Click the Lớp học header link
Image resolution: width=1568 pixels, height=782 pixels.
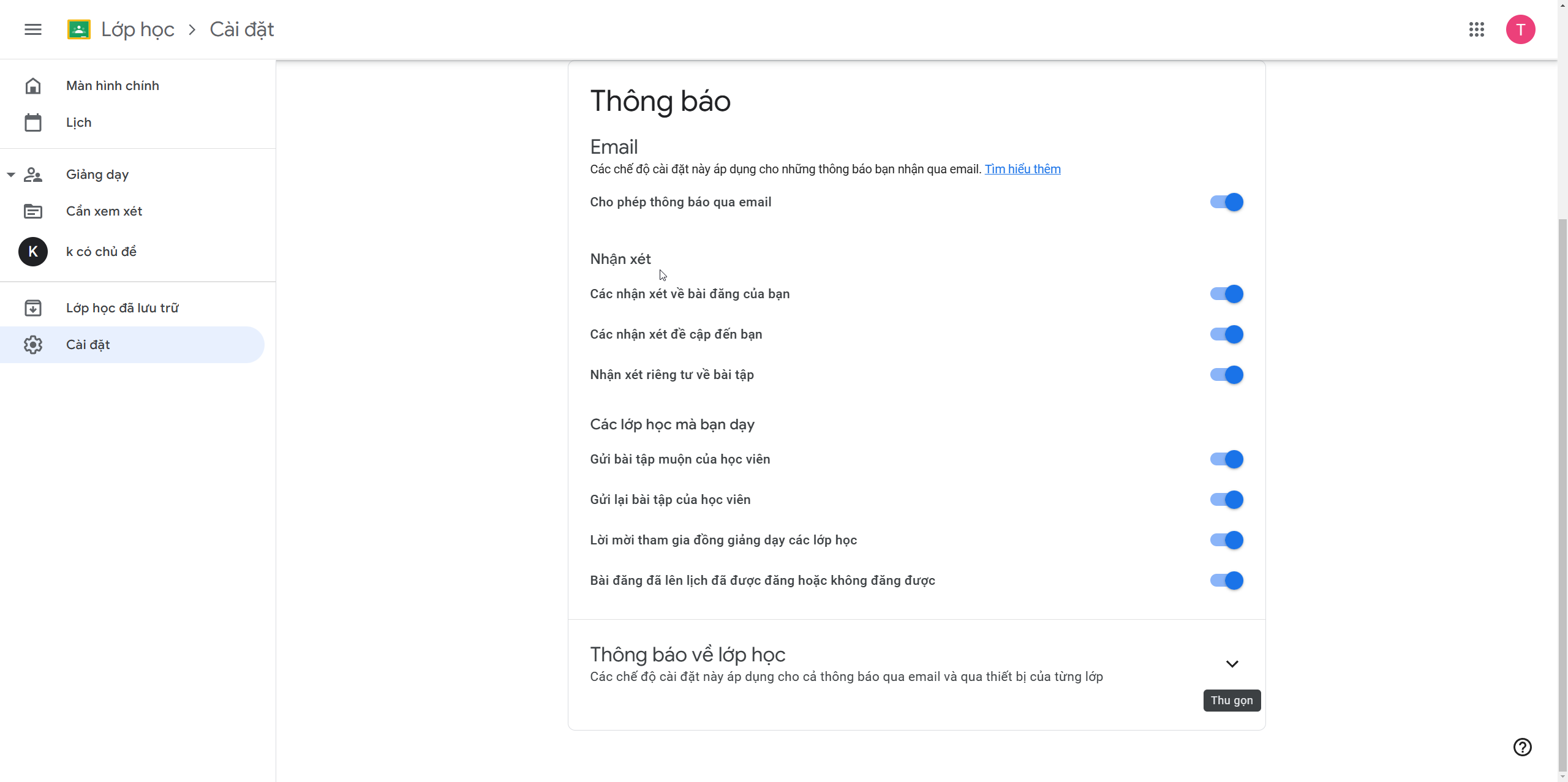click(138, 29)
